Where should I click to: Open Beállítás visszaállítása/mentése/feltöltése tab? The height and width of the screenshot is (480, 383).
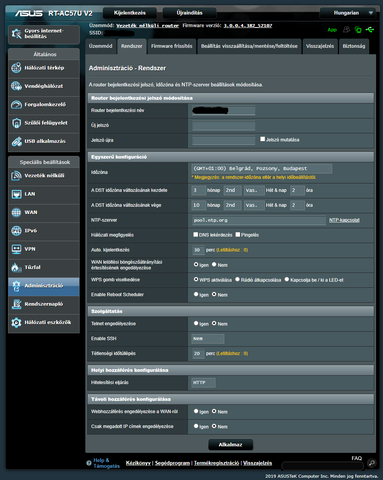coord(249,46)
